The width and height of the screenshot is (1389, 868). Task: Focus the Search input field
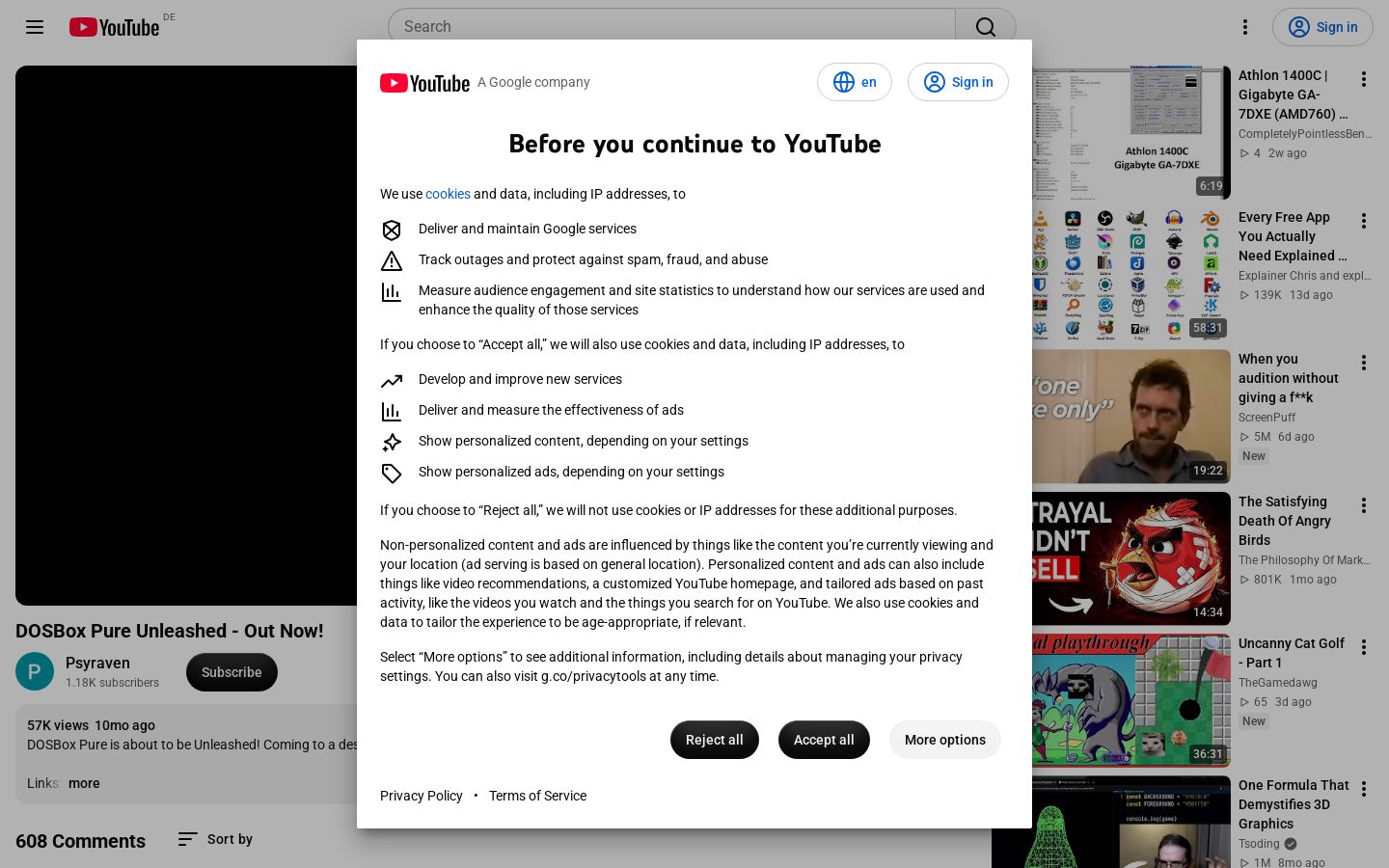tap(671, 27)
